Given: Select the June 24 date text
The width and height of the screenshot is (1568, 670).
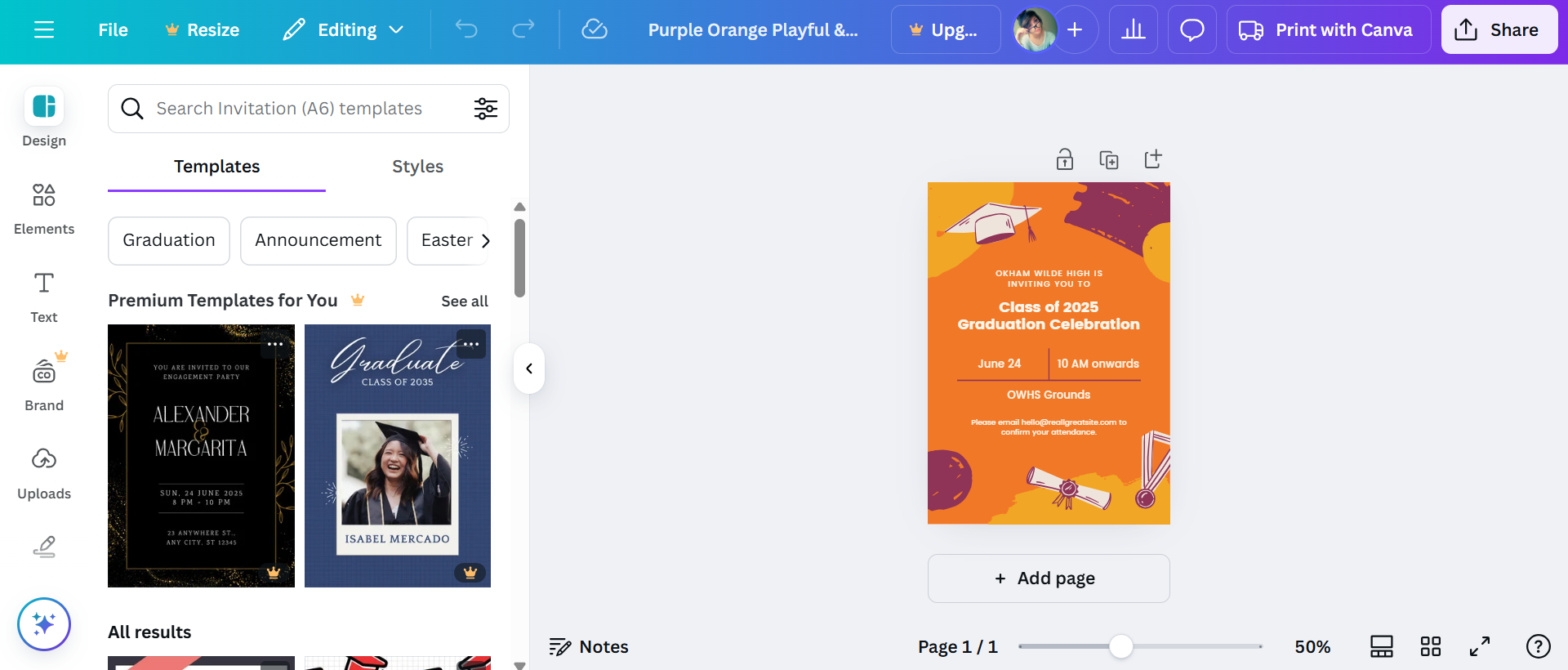Looking at the screenshot, I should pyautogui.click(x=1000, y=364).
